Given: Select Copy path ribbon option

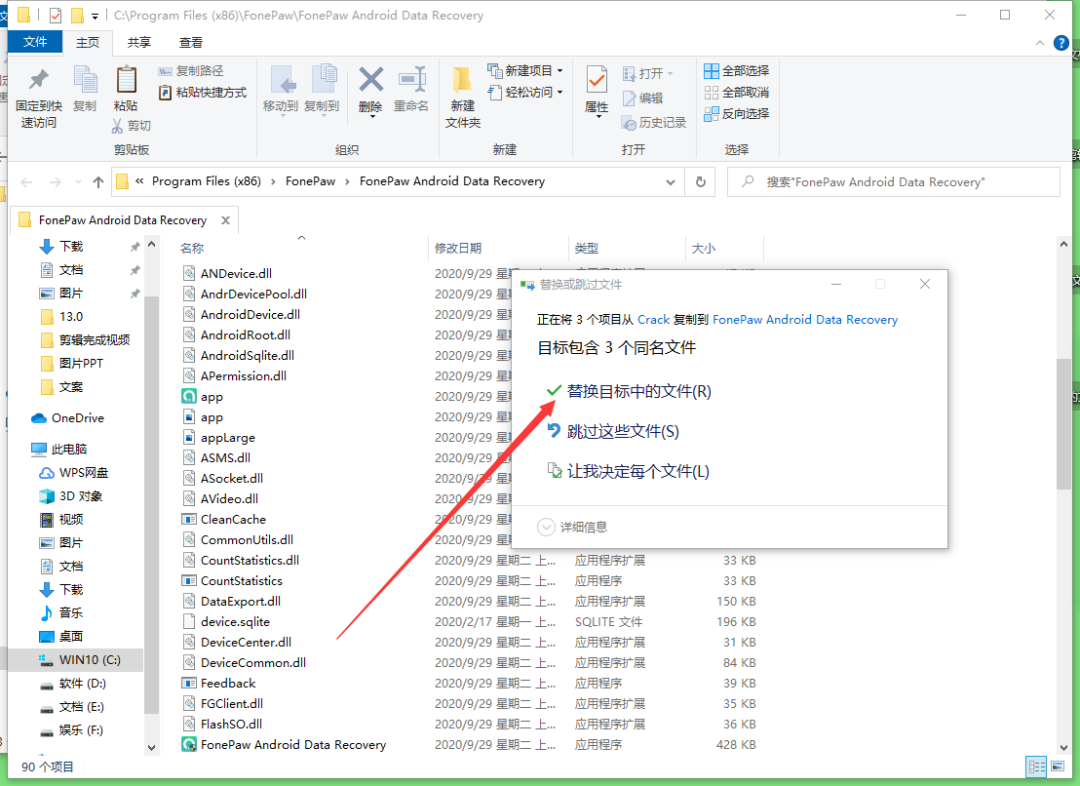Looking at the screenshot, I should point(191,71).
